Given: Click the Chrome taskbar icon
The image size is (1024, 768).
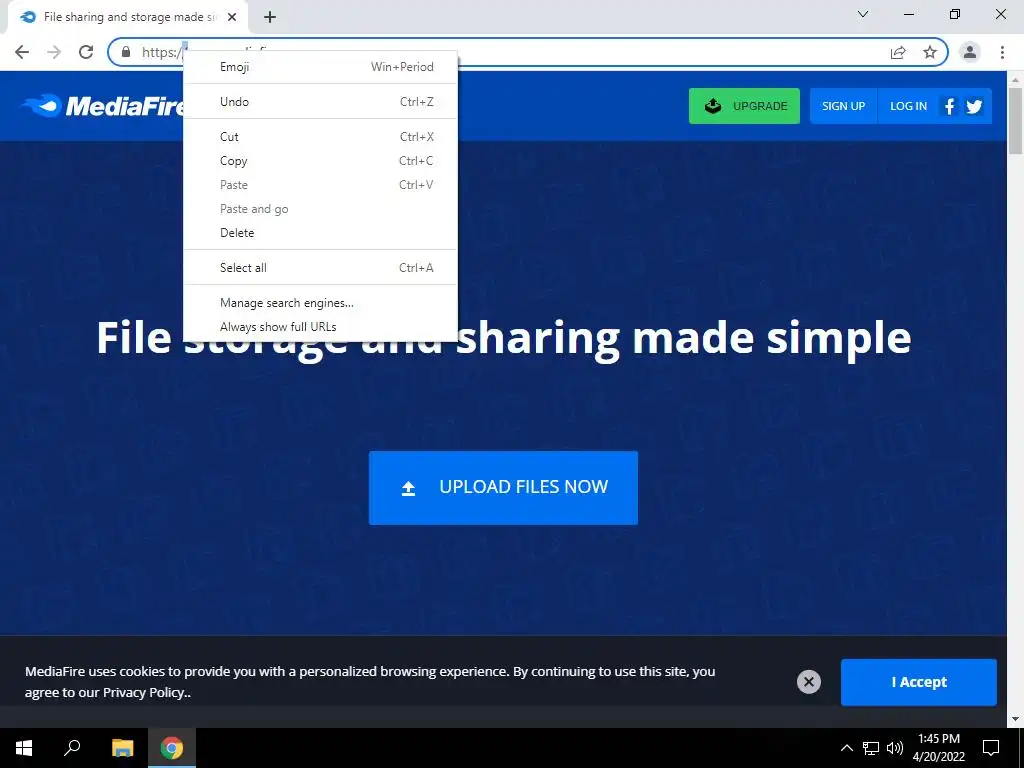Looking at the screenshot, I should pyautogui.click(x=172, y=748).
